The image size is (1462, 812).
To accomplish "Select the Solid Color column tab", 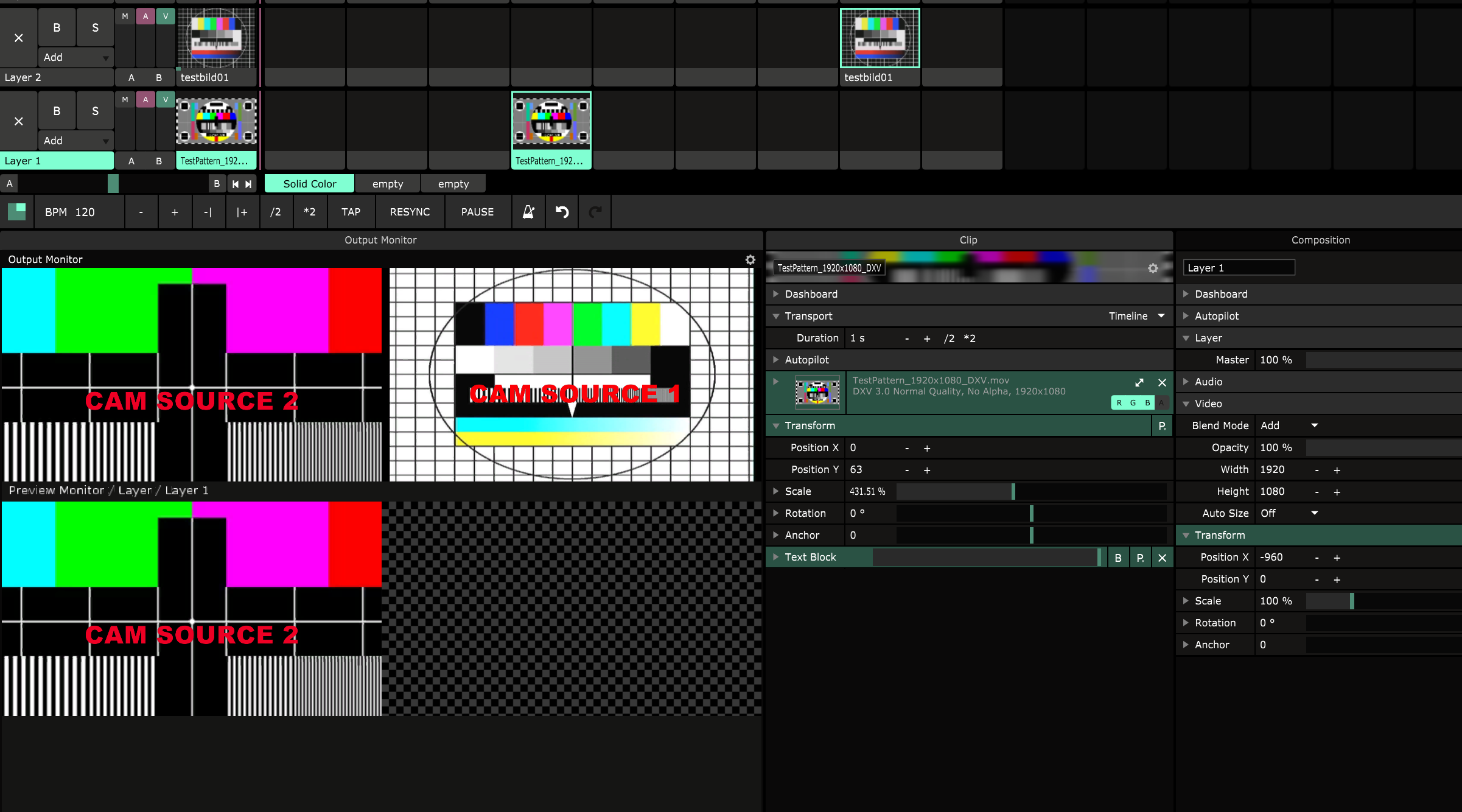I will [309, 184].
